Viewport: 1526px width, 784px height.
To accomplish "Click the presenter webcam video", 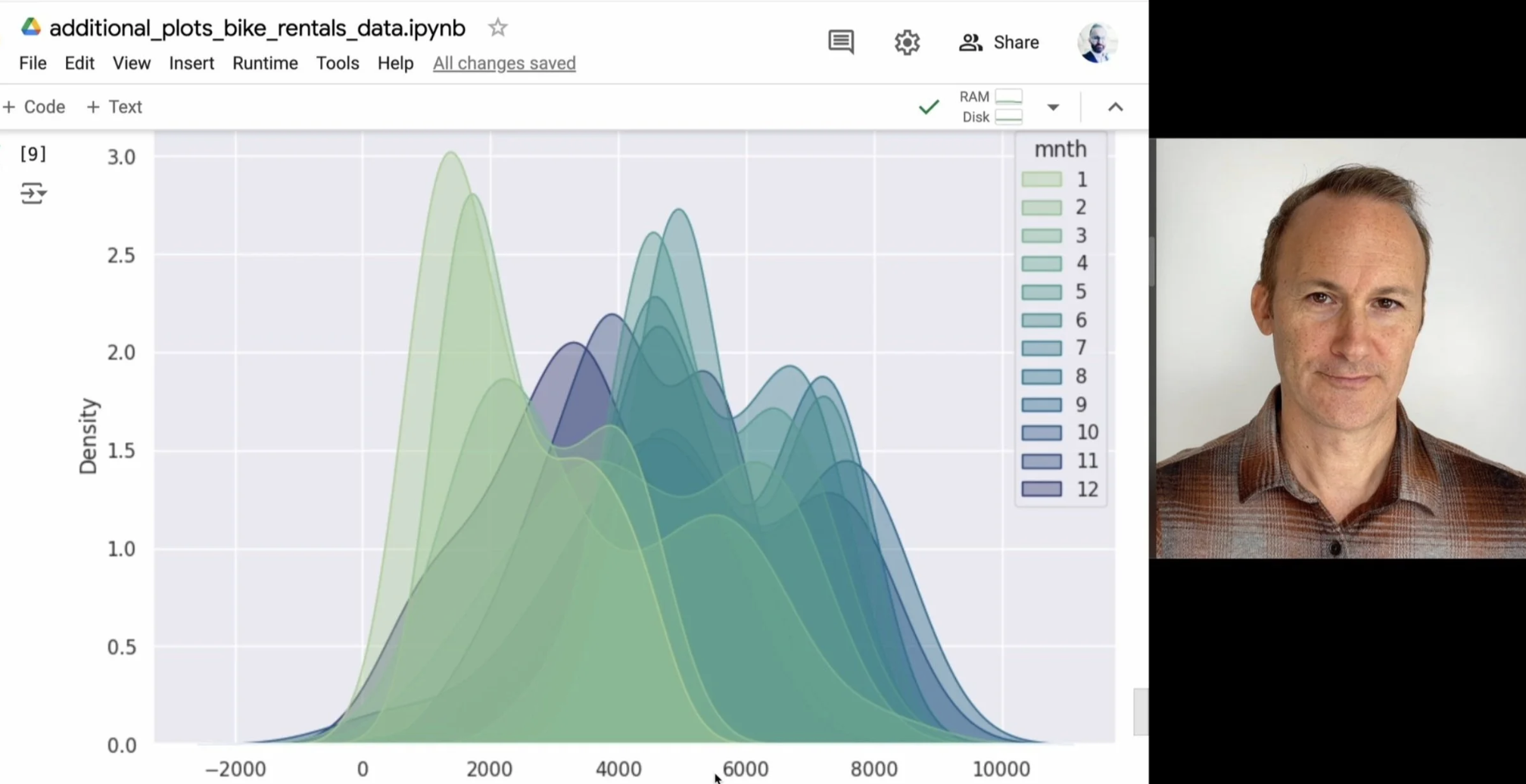I will 1341,348.
